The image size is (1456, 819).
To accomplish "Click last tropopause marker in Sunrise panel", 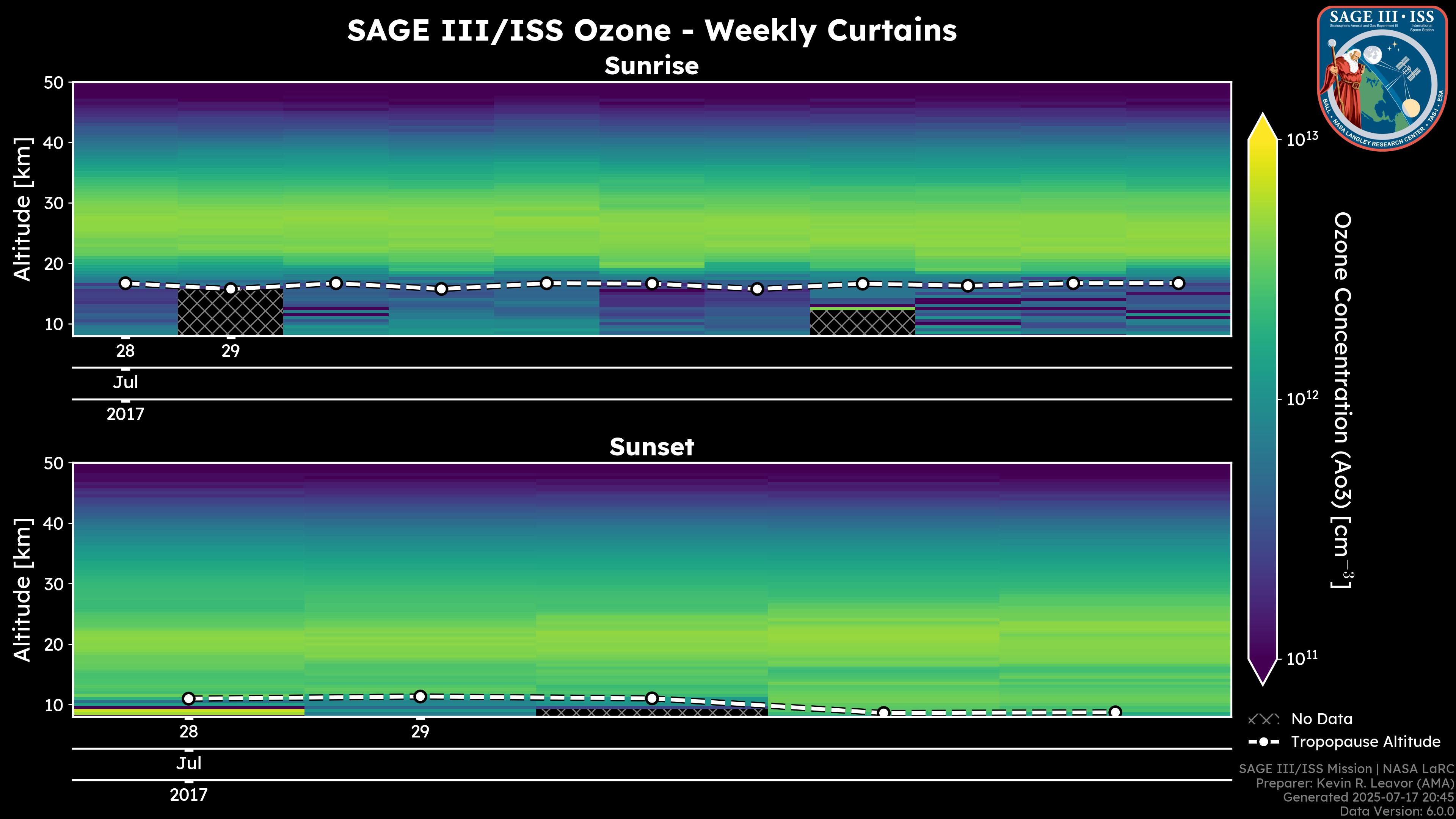I will point(1178,283).
